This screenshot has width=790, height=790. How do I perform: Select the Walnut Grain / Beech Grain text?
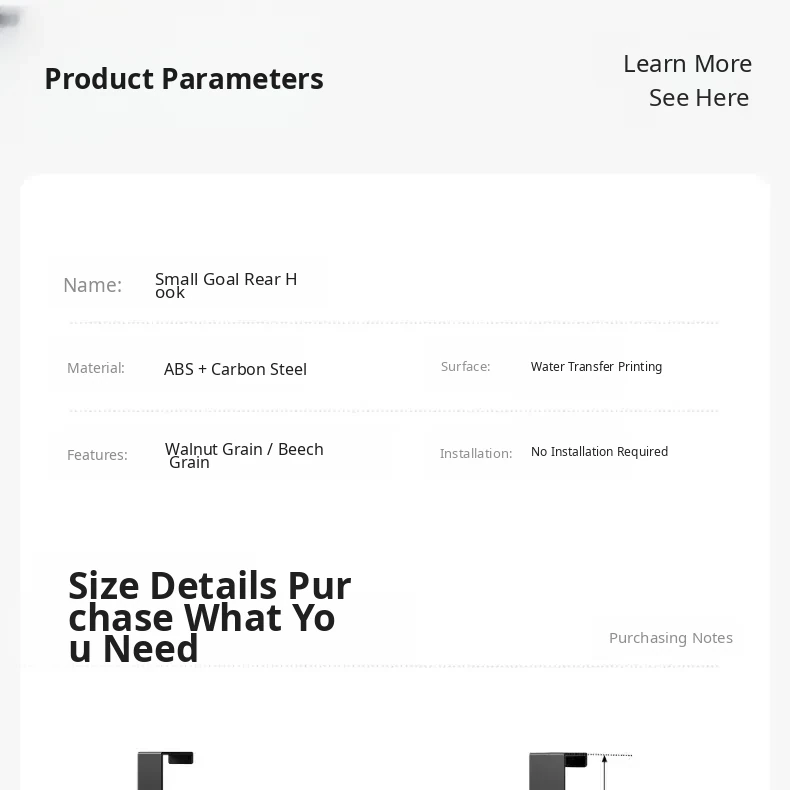(244, 455)
